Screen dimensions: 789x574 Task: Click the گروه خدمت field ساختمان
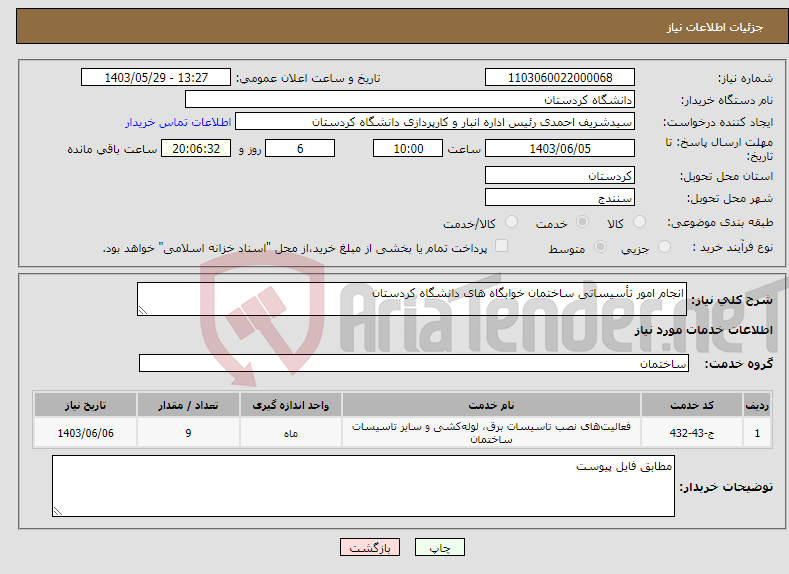pos(414,363)
